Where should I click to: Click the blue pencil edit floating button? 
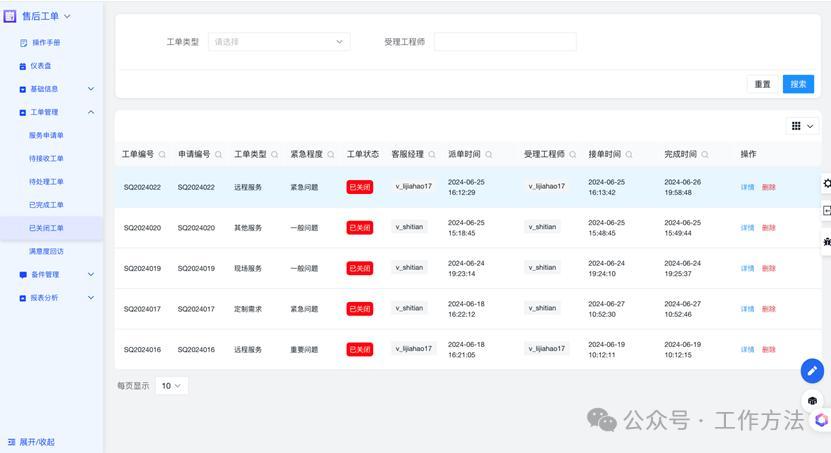point(812,371)
